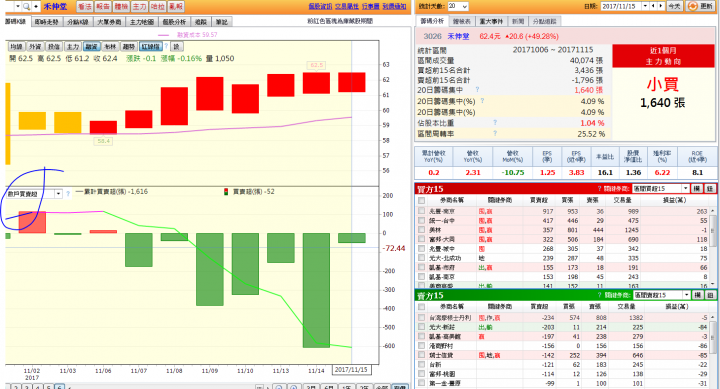
Task: Toggle 主力 overlay button on chart
Action: pyautogui.click(x=73, y=46)
